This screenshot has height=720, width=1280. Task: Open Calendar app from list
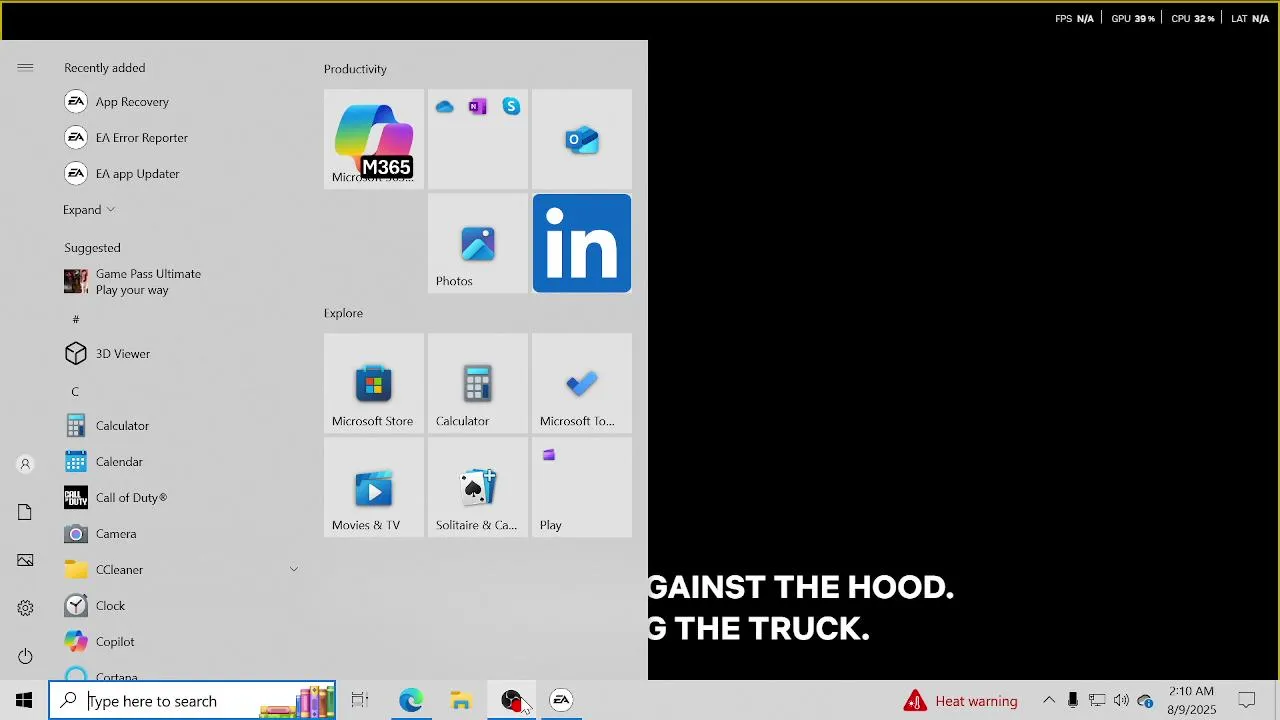coord(180,462)
